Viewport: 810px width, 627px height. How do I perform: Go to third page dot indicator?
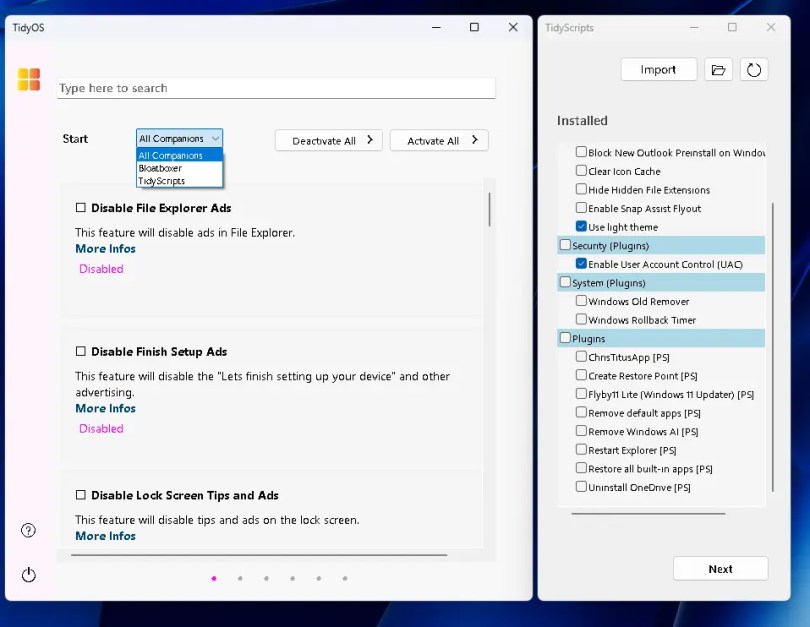(x=266, y=578)
